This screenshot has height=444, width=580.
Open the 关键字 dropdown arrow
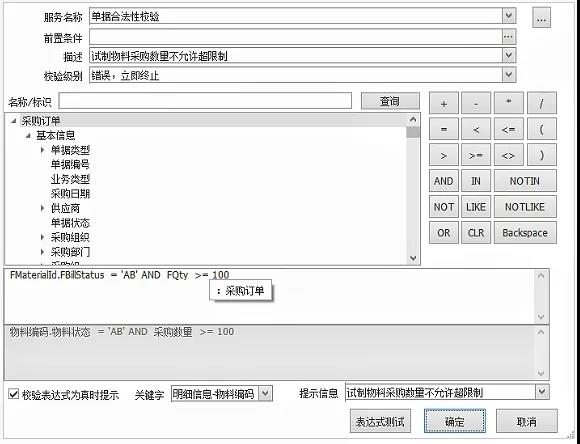[x=265, y=393]
